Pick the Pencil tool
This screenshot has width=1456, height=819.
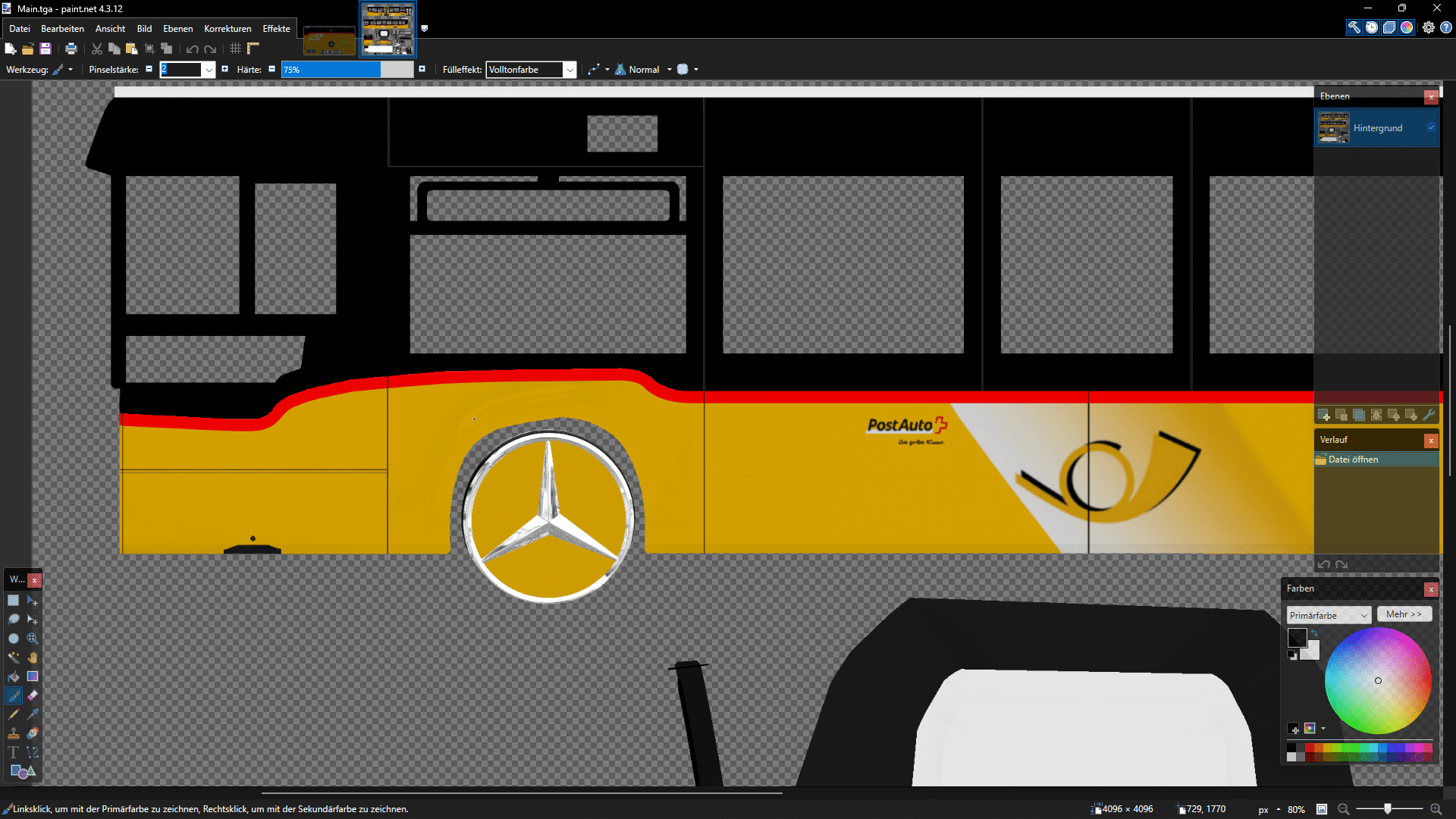[x=14, y=714]
